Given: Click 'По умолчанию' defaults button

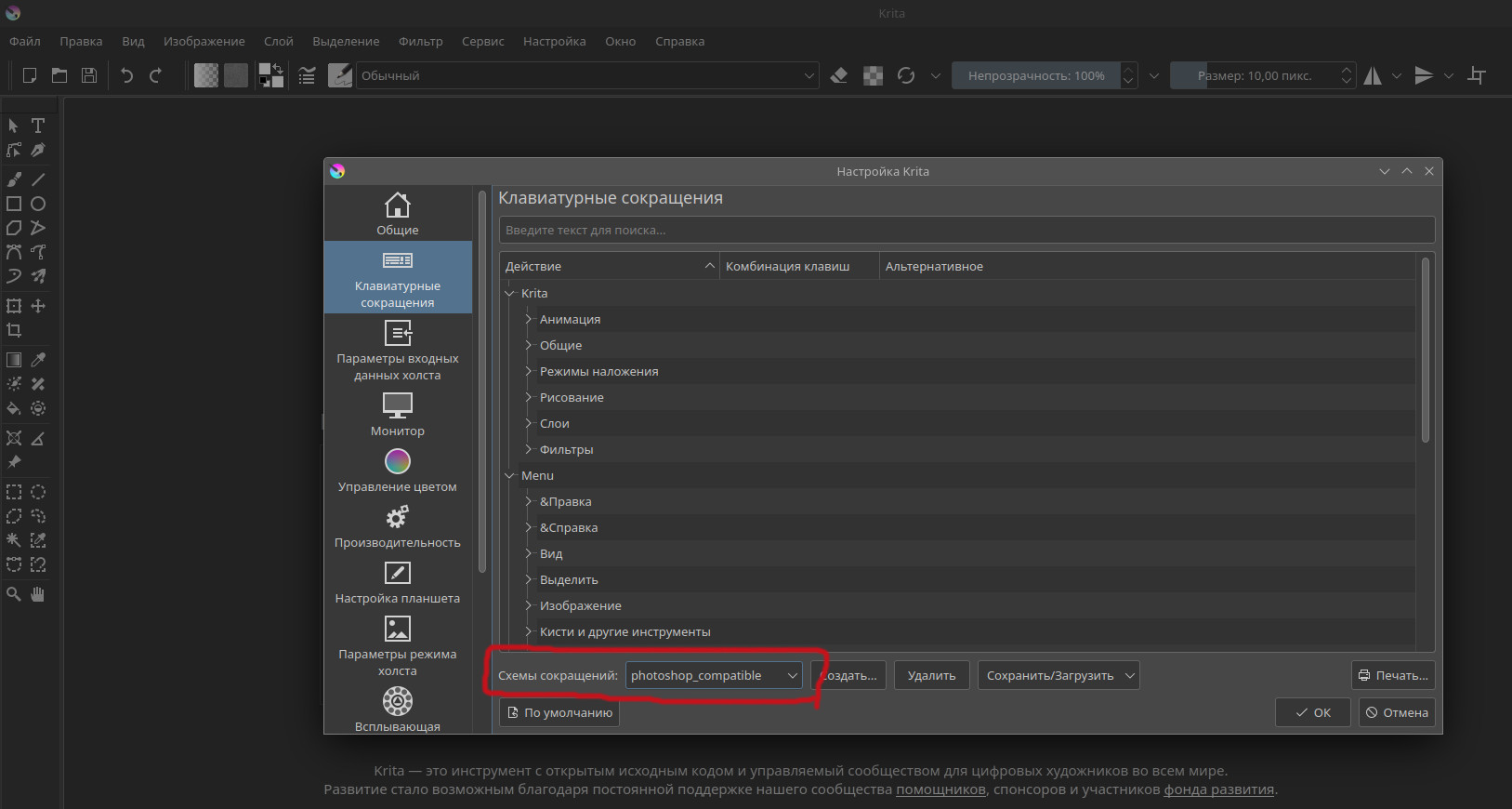Looking at the screenshot, I should 559,712.
